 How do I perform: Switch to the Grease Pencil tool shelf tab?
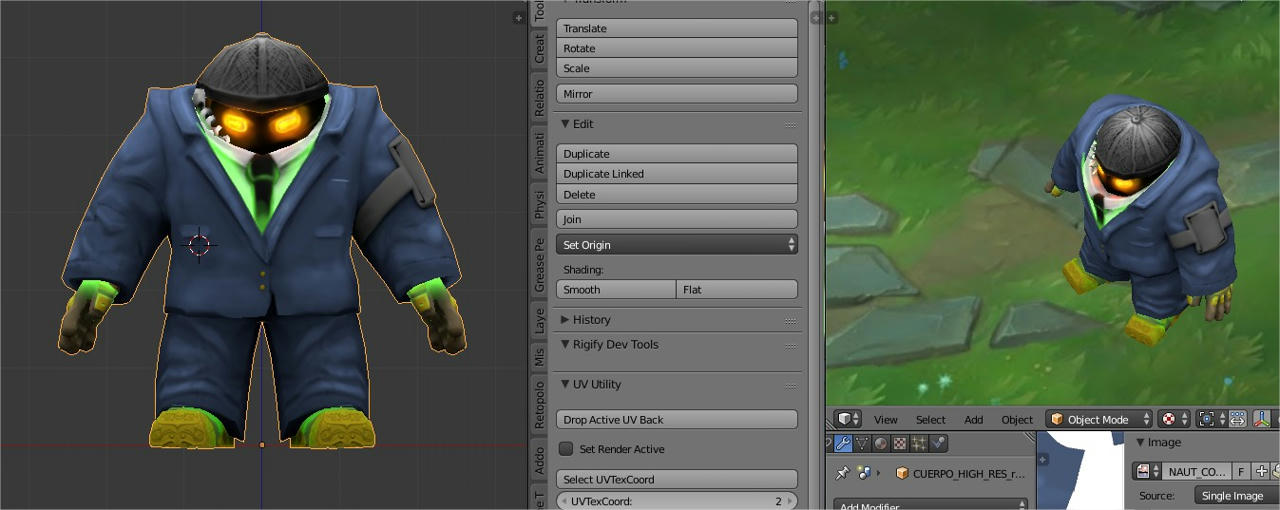point(539,266)
